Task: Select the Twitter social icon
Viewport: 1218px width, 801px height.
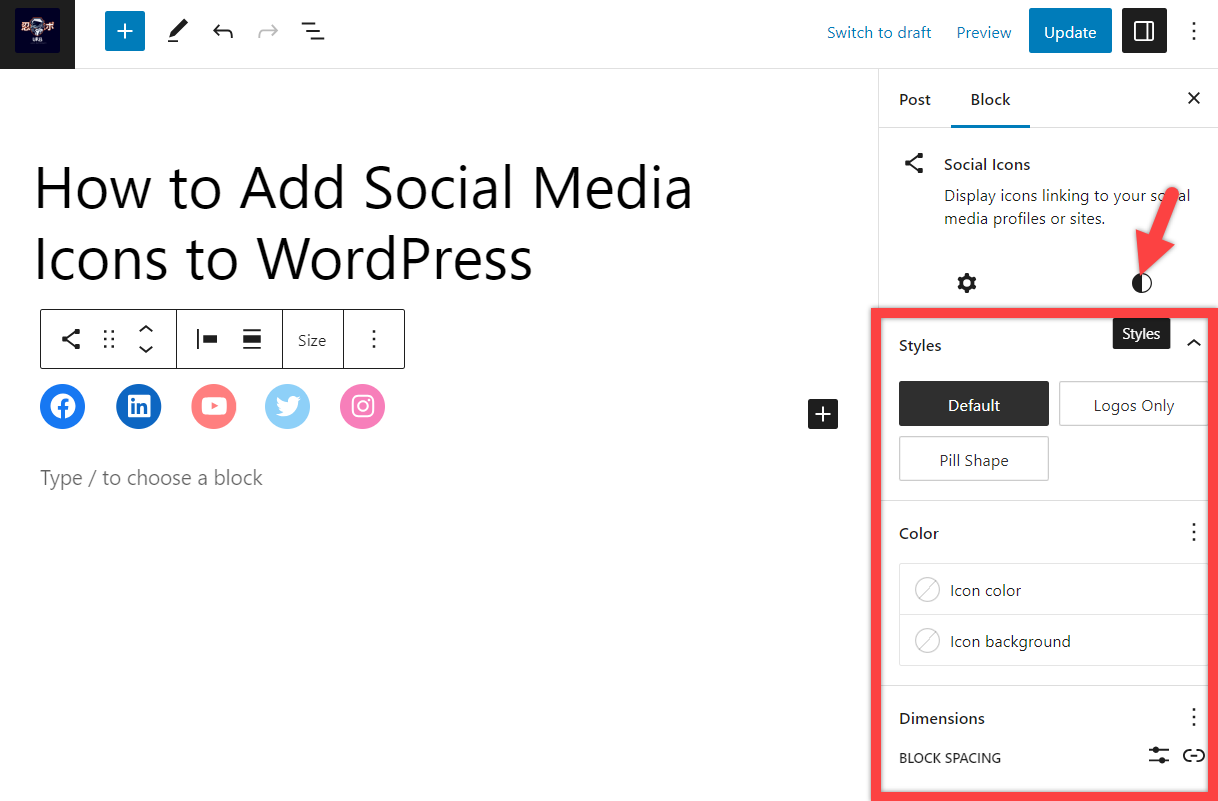Action: pos(288,406)
